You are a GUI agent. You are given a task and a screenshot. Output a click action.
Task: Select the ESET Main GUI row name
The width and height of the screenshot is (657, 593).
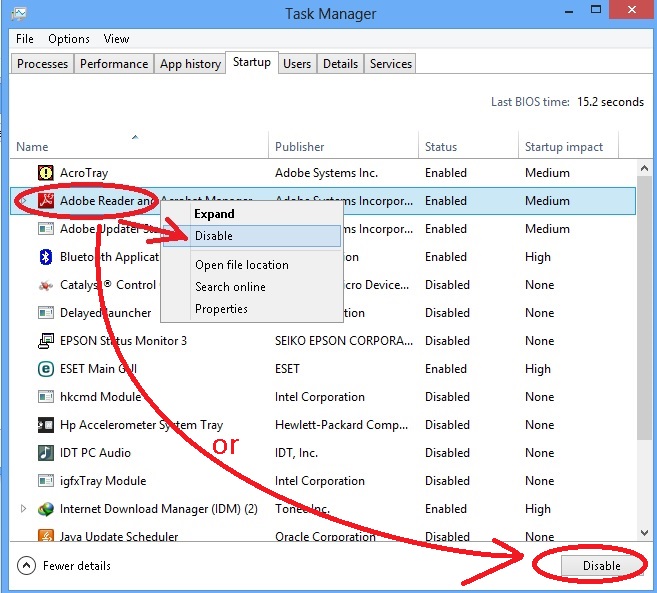tap(98, 369)
